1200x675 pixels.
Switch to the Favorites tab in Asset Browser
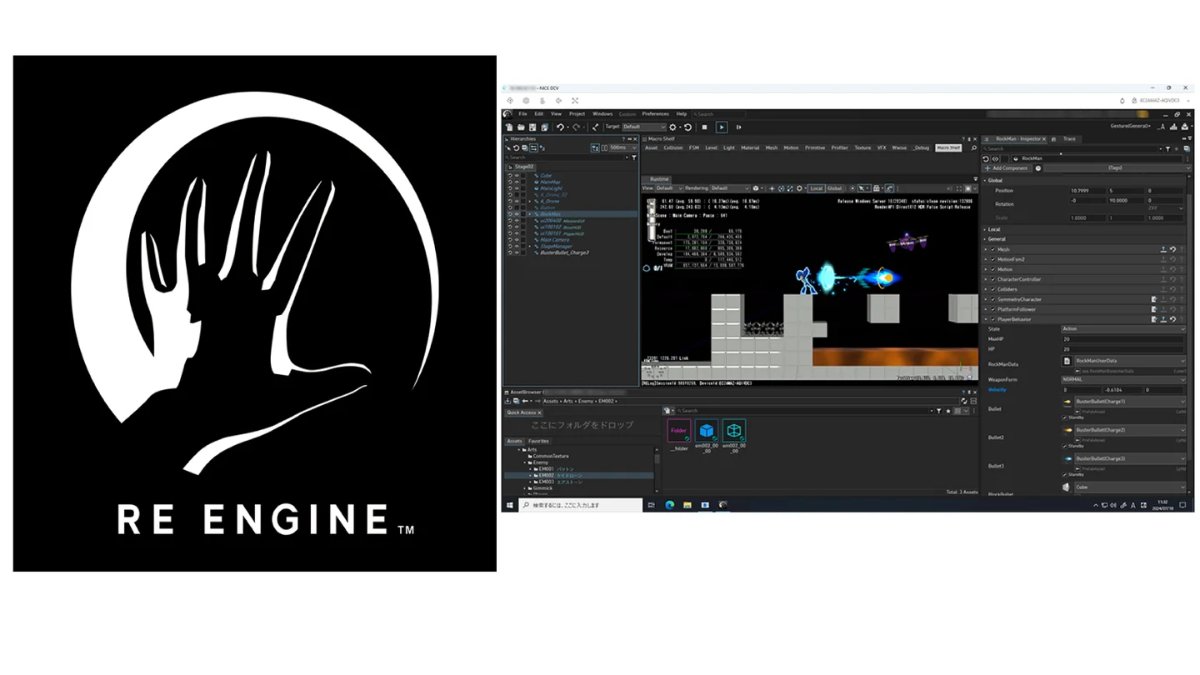539,441
